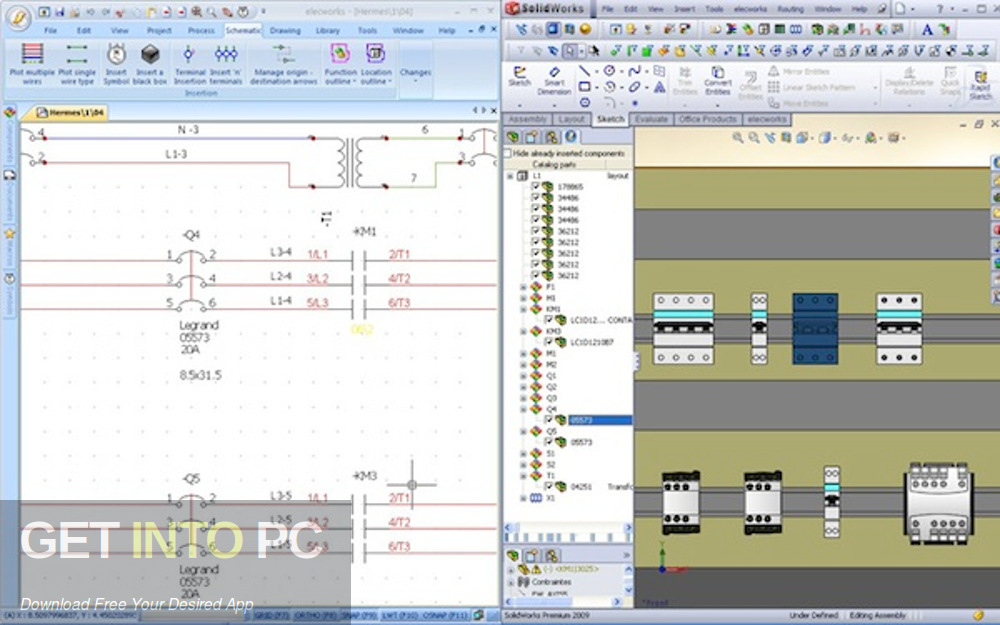The image size is (1000, 625).
Task: Switch to Evaluate tab in SolidWorks
Action: coord(651,119)
